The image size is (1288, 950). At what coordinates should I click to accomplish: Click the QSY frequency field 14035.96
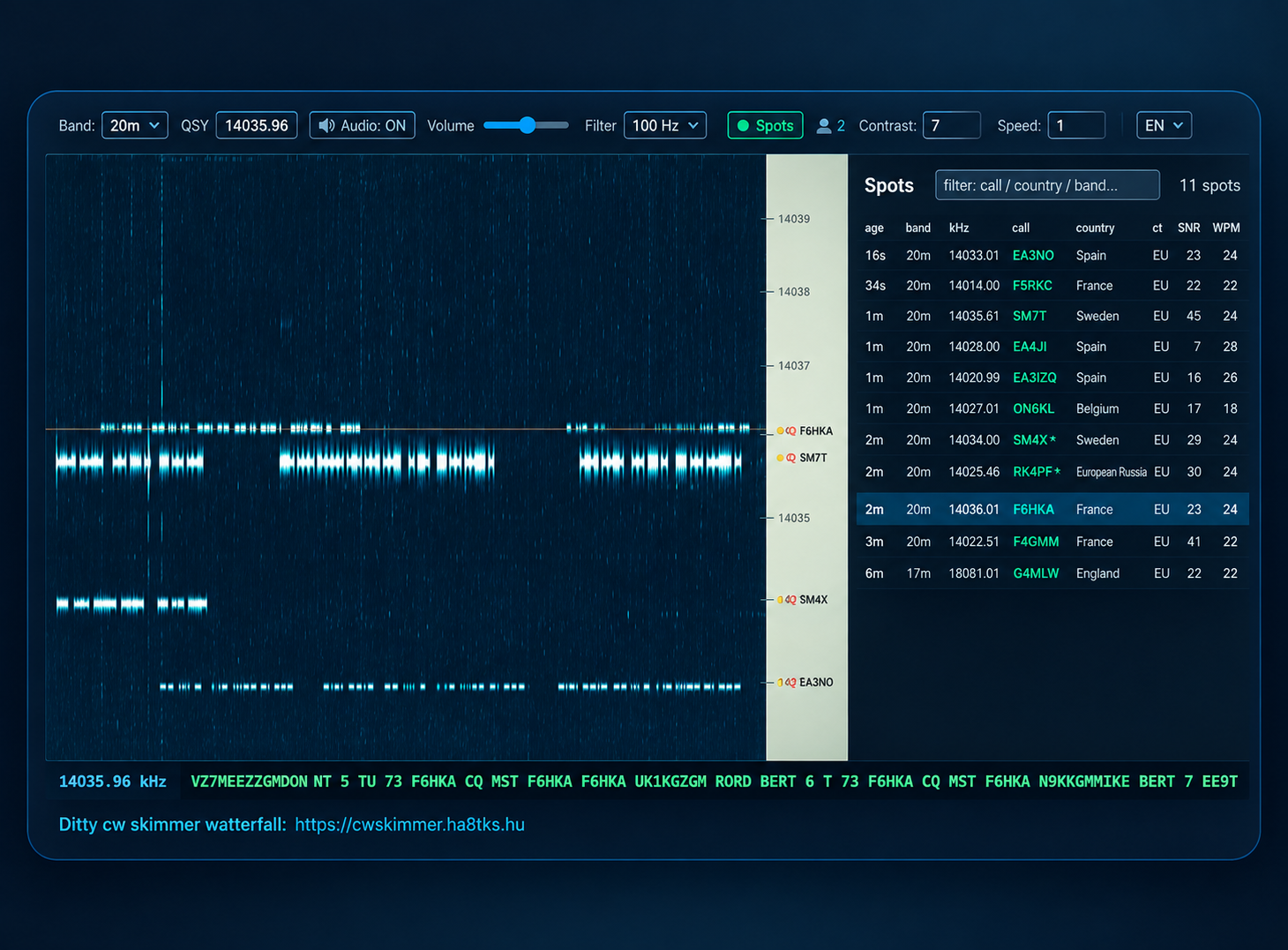[257, 125]
